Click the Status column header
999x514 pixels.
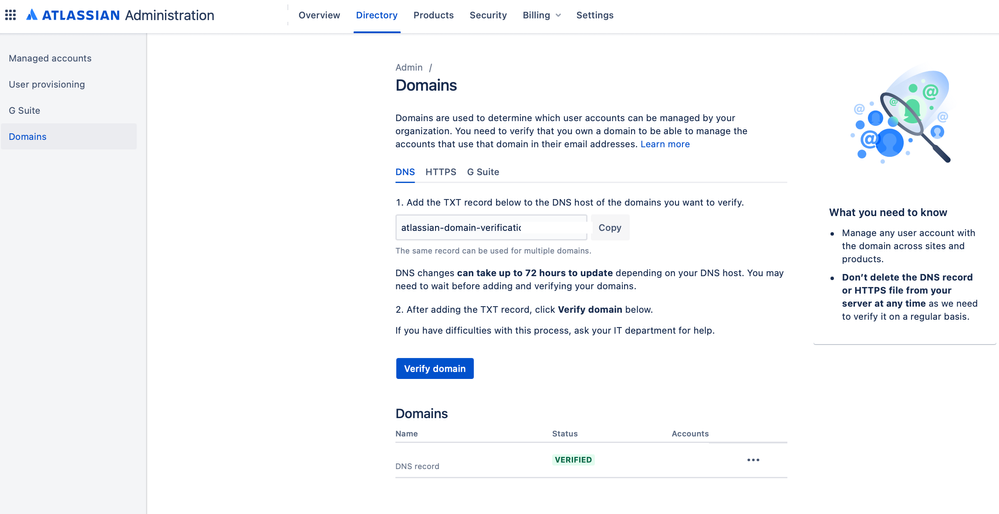point(565,434)
